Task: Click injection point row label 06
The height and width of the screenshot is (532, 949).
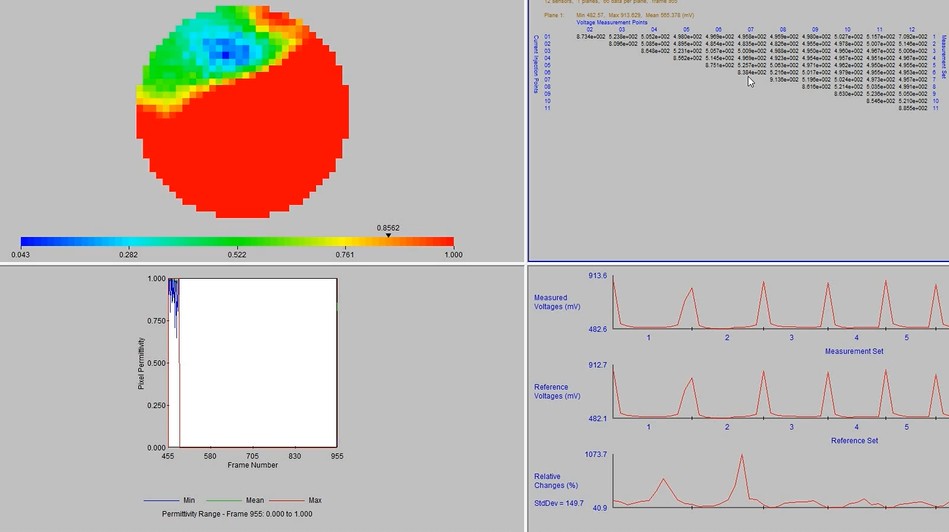Action: 547,73
